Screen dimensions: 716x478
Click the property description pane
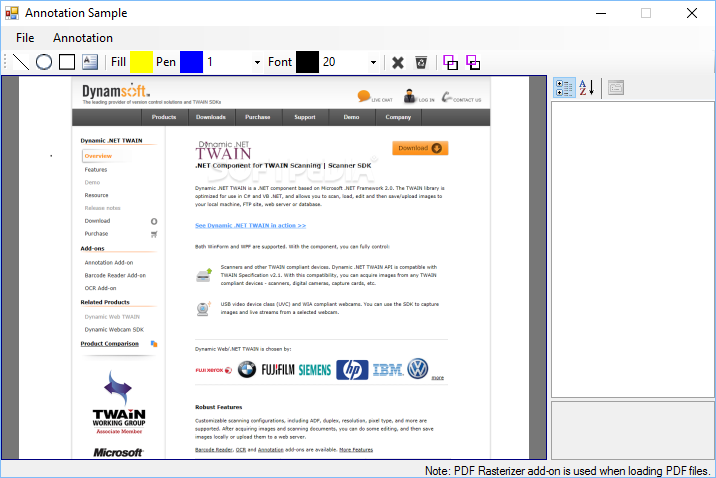pos(633,430)
